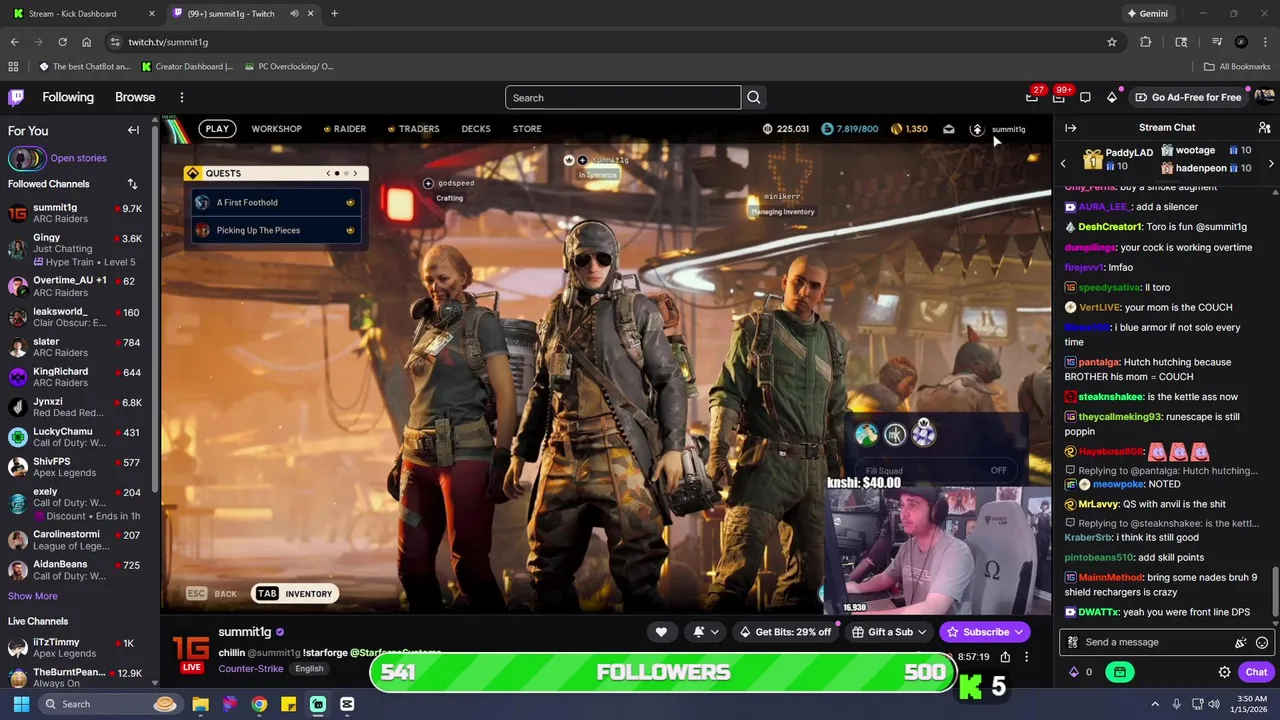Reload the Twitch page

click(62, 42)
